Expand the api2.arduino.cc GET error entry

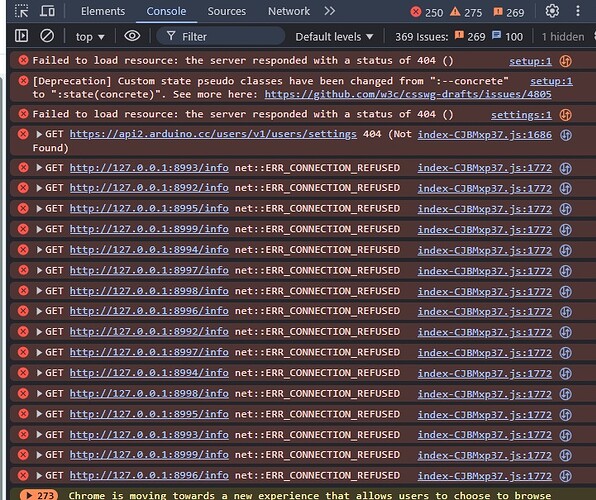(39, 134)
